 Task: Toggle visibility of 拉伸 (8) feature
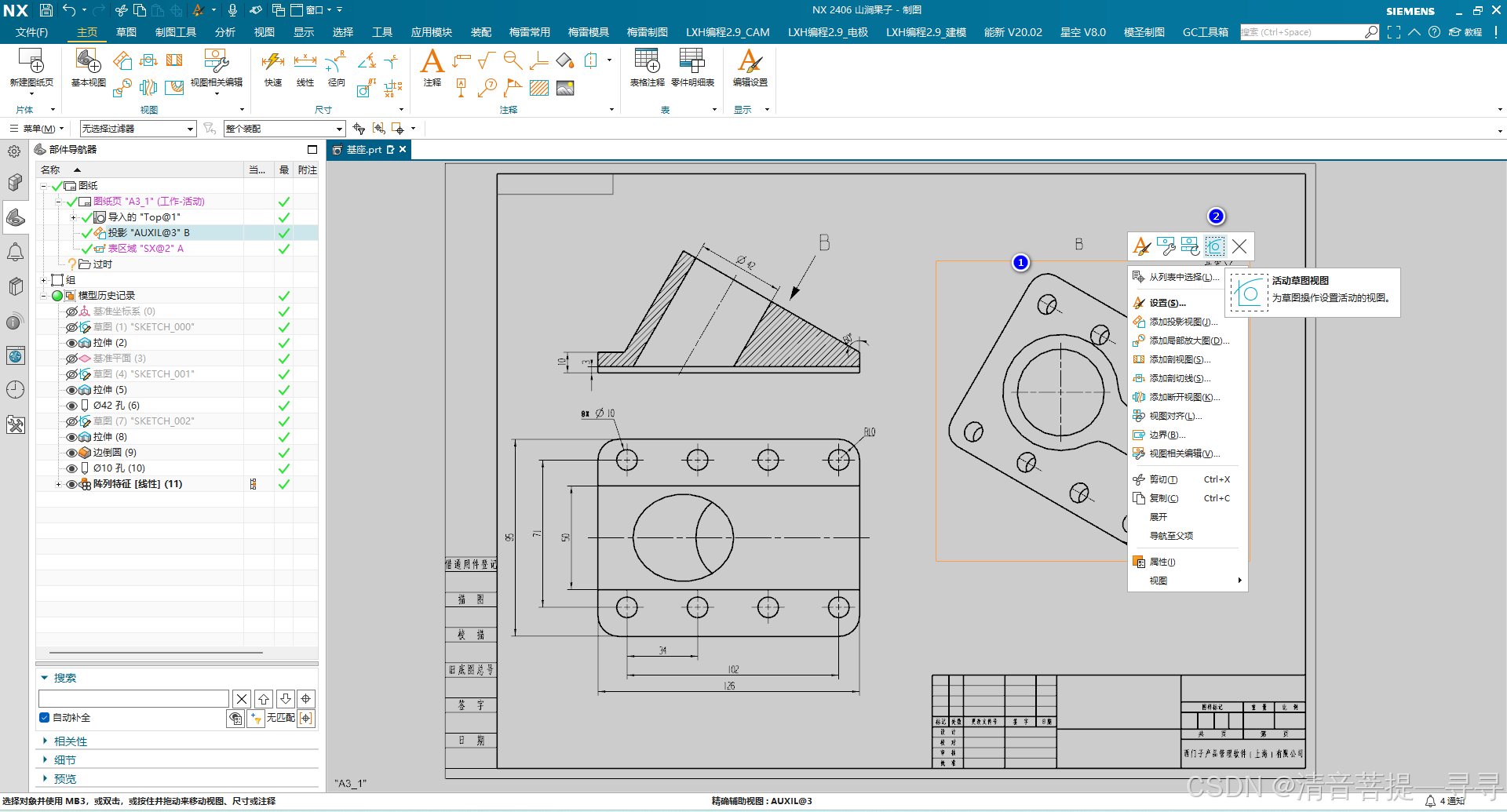pos(71,437)
